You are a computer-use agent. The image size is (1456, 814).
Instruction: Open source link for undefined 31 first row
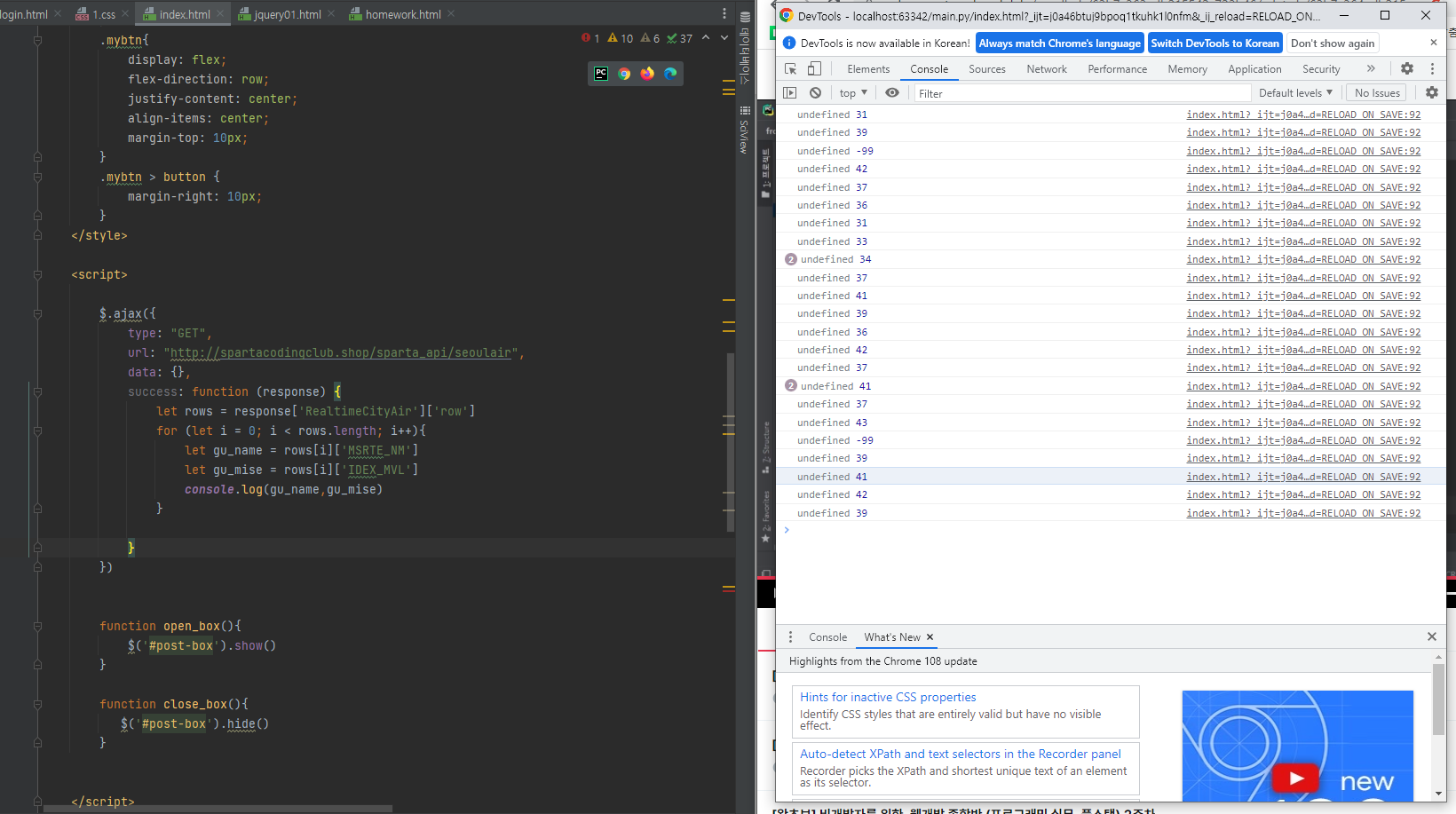pos(1303,115)
